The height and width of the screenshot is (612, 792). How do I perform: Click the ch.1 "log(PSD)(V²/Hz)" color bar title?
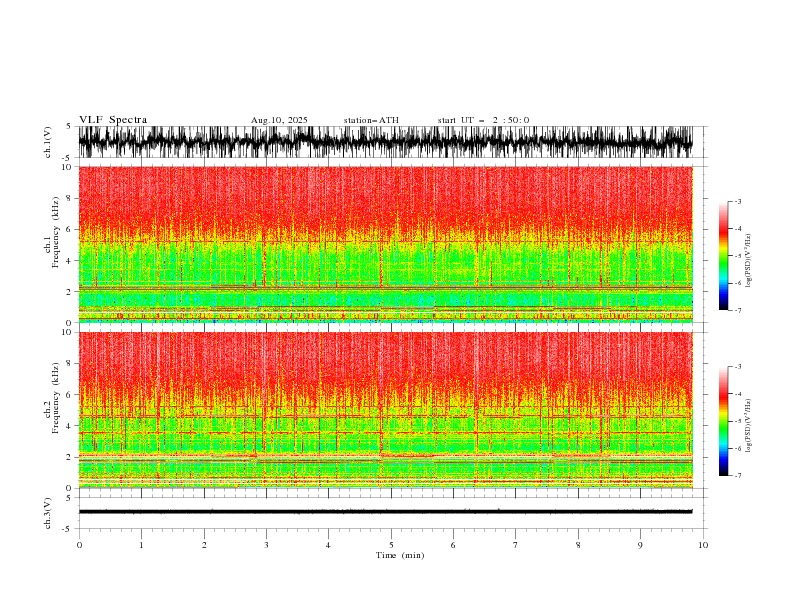[x=748, y=261]
